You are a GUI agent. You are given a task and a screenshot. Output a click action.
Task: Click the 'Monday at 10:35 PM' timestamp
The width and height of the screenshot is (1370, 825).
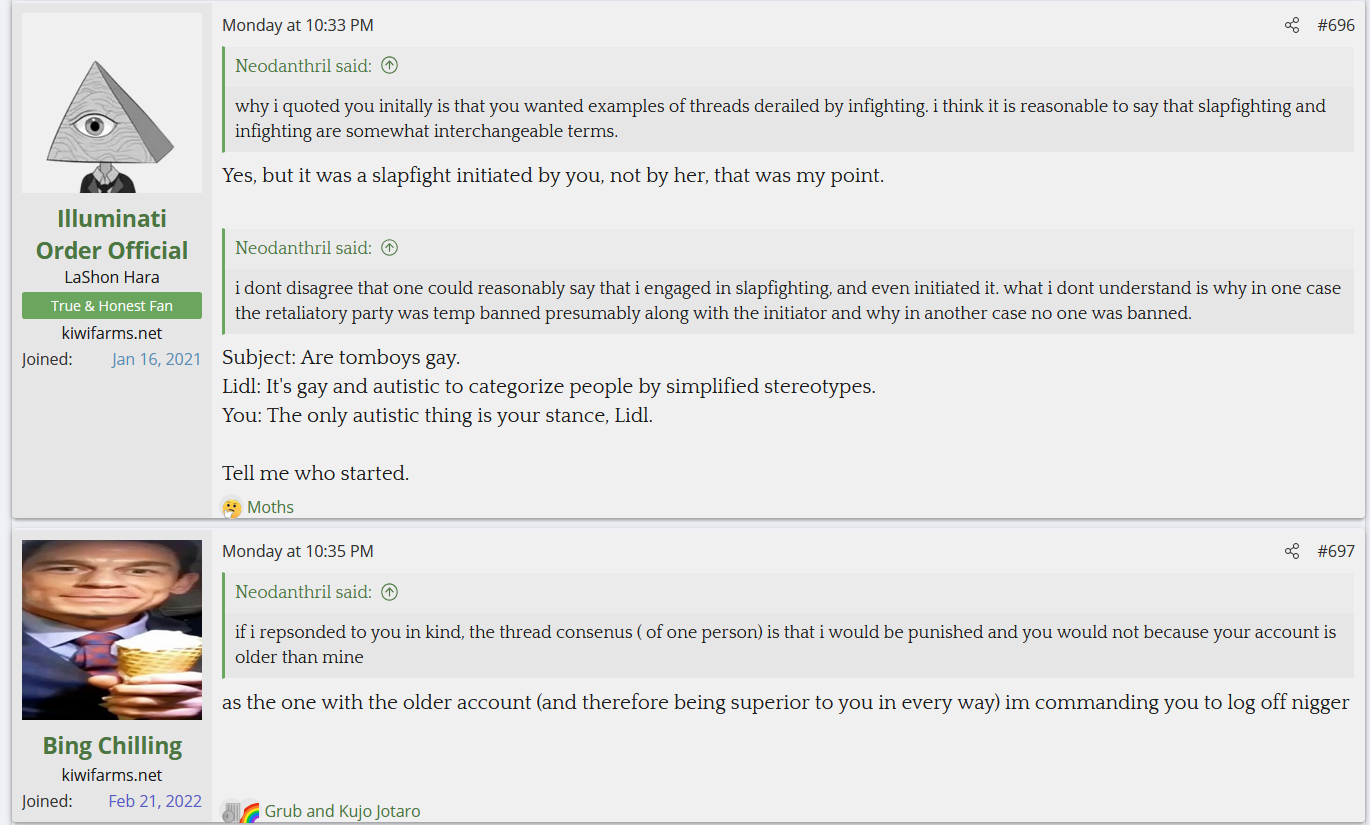[x=298, y=552]
